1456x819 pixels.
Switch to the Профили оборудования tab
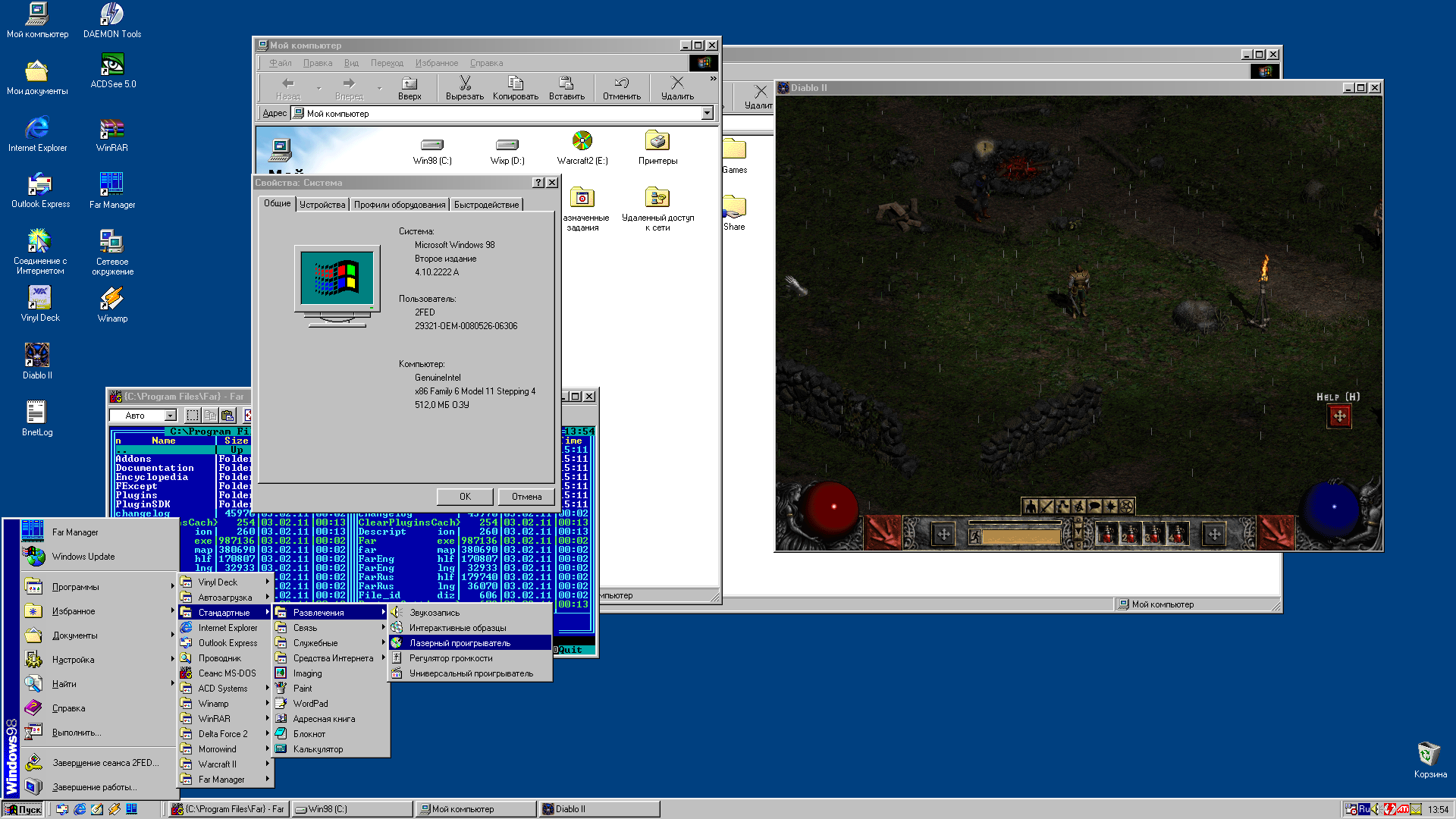(x=400, y=205)
